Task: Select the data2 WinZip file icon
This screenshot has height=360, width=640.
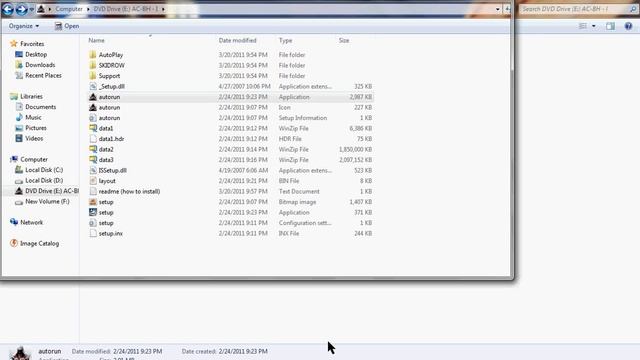Action: (x=93, y=149)
